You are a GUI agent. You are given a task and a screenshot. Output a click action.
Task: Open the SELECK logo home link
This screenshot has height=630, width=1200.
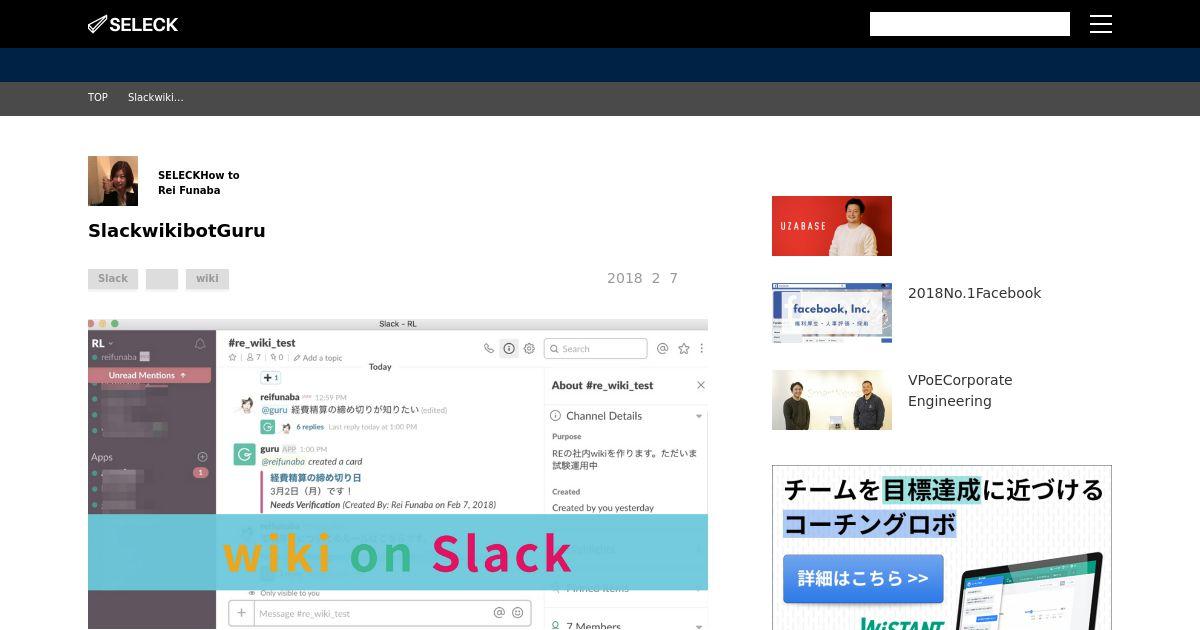(133, 24)
